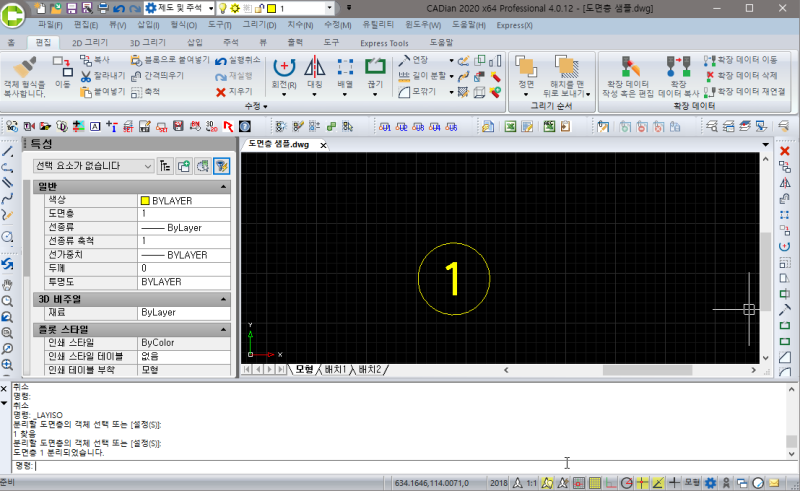Click the Excel export toolbar icon

(x=510, y=126)
